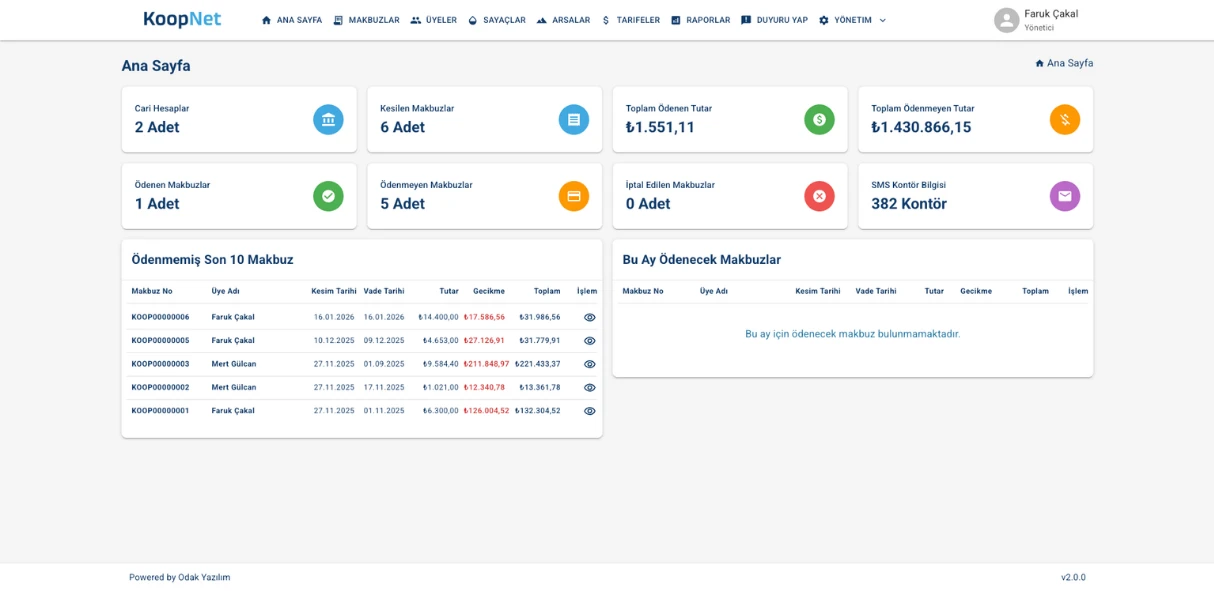The height and width of the screenshot is (591, 1214).
Task: Click the red İptal Edilen Makbuzlar icon
Action: click(819, 196)
